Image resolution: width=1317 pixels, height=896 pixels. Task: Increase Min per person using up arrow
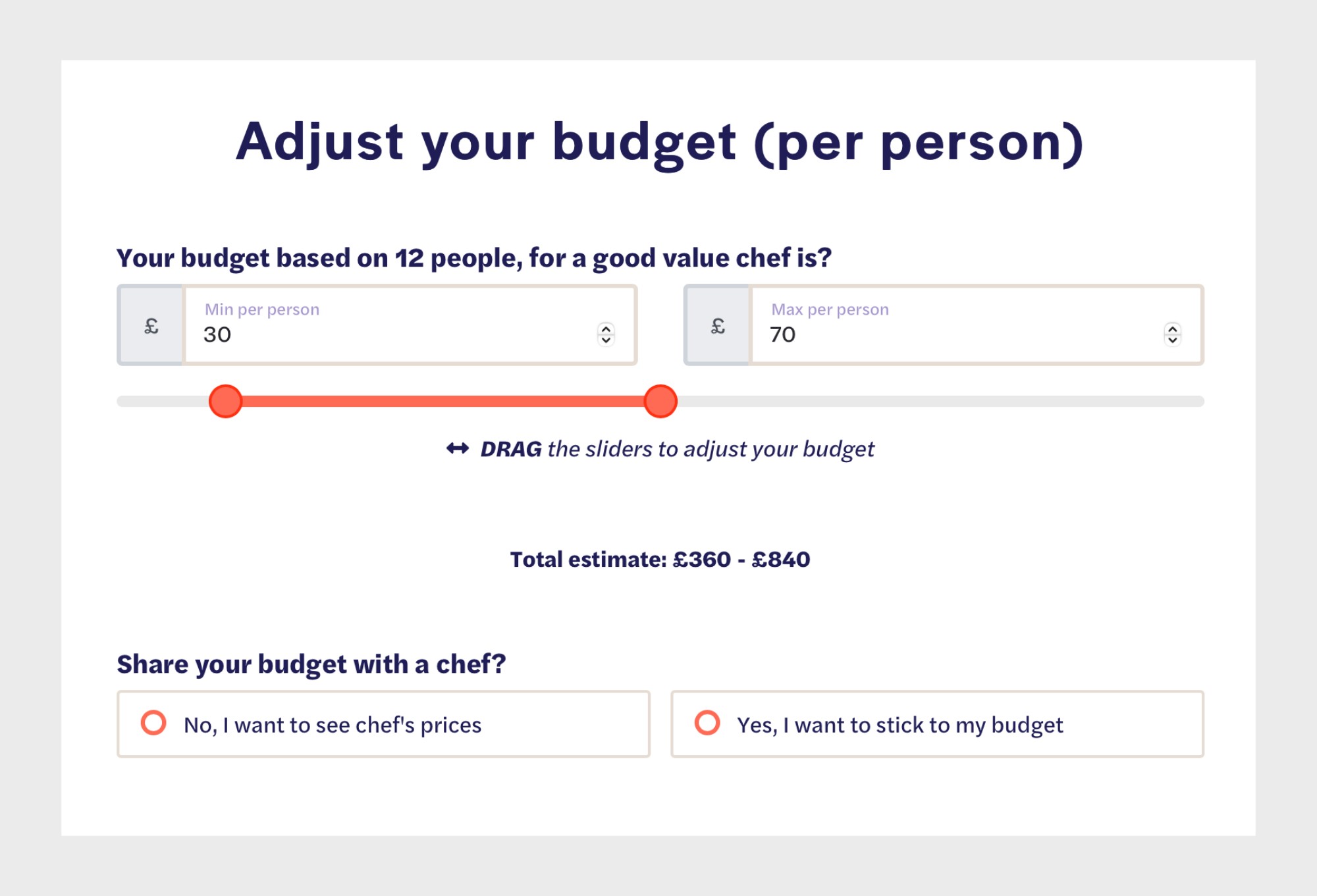point(606,329)
